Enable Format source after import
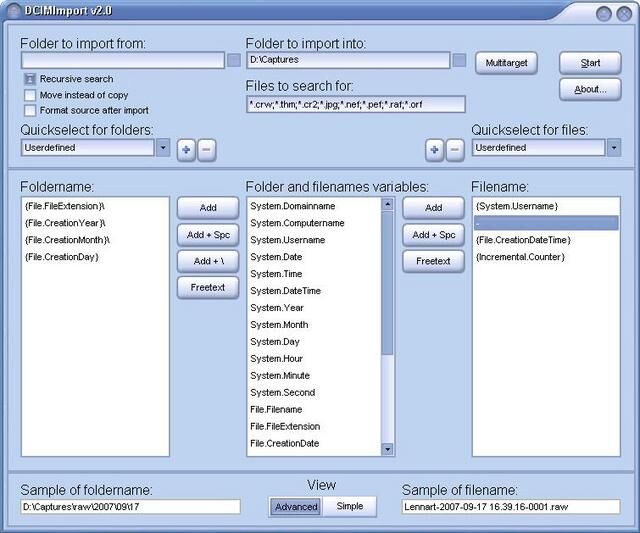Viewport: 640px width, 533px height. pos(30,110)
